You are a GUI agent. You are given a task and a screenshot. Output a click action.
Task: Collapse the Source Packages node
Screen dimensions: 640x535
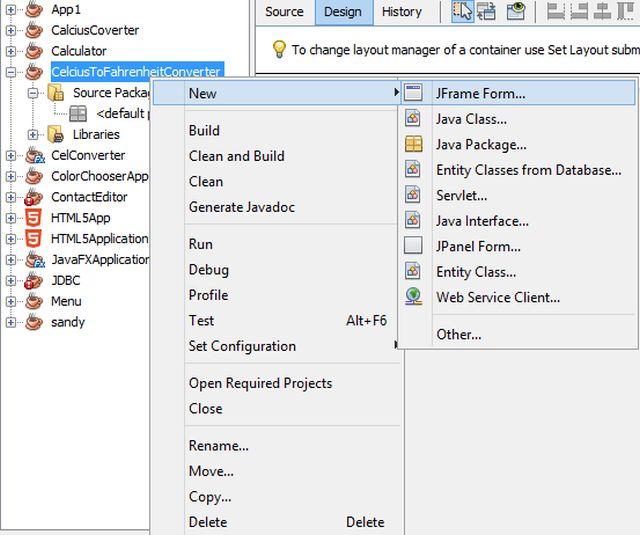click(33, 93)
